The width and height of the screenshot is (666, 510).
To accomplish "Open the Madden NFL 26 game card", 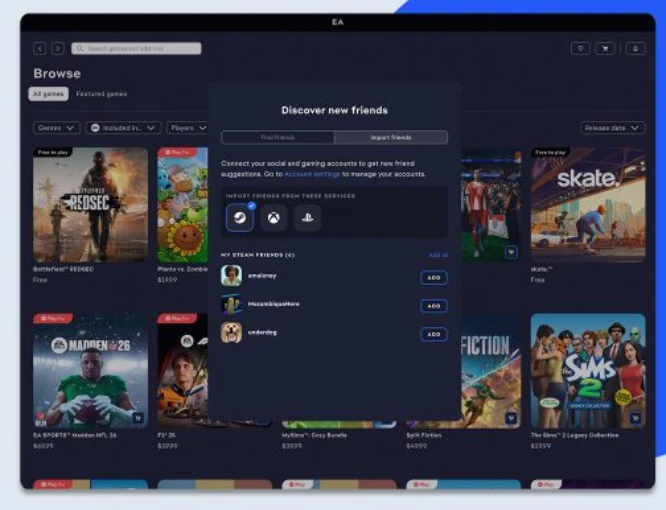I will [x=90, y=371].
